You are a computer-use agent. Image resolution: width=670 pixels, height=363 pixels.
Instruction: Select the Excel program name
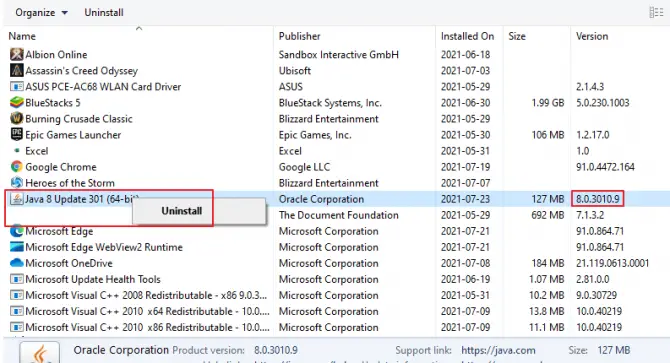pyautogui.click(x=37, y=151)
